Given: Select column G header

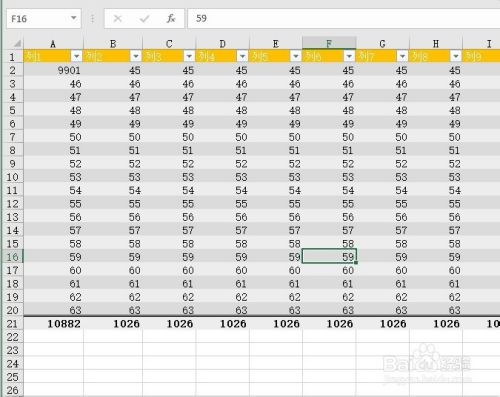Looking at the screenshot, I should [382, 44].
